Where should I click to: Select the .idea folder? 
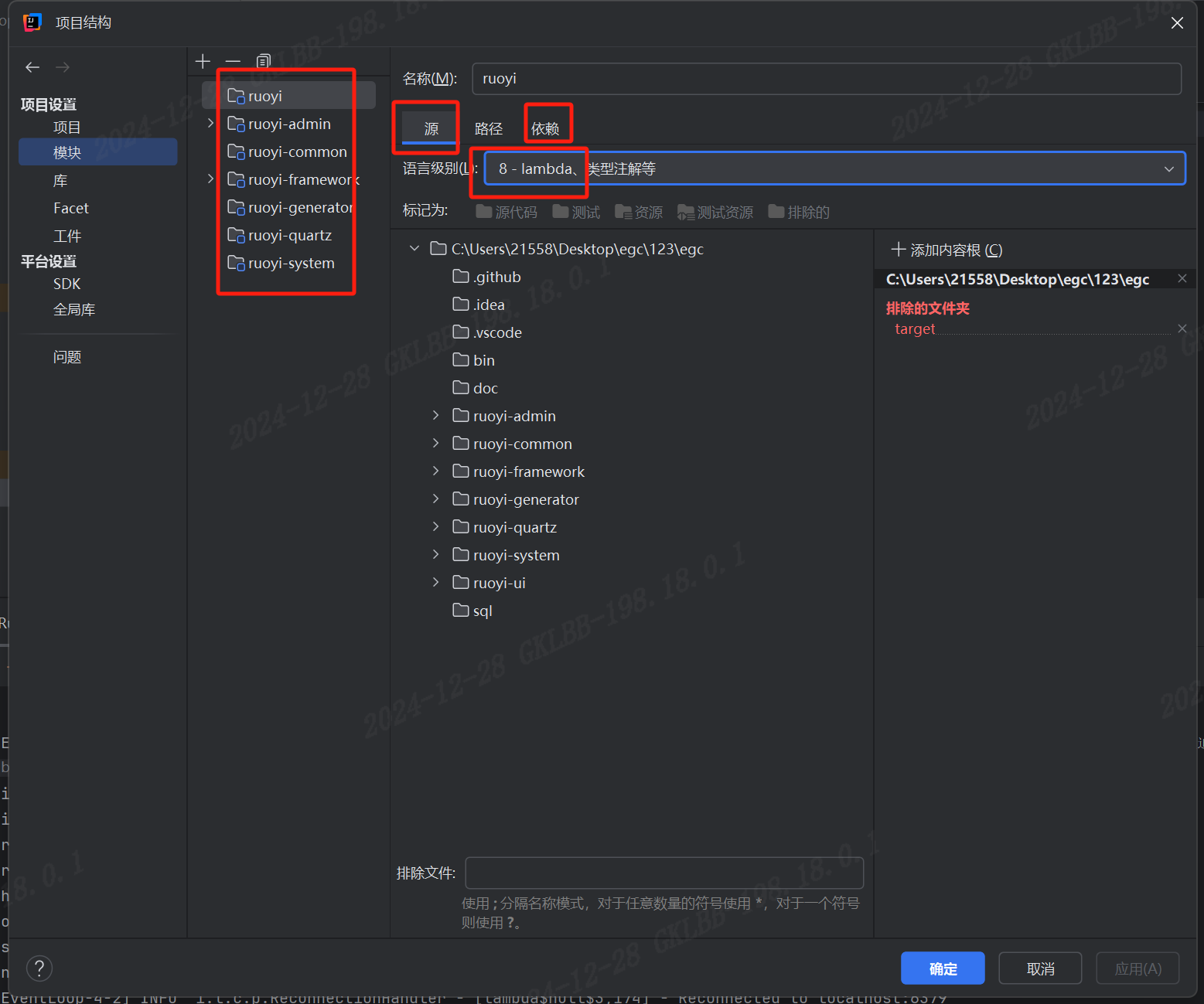pyautogui.click(x=479, y=305)
